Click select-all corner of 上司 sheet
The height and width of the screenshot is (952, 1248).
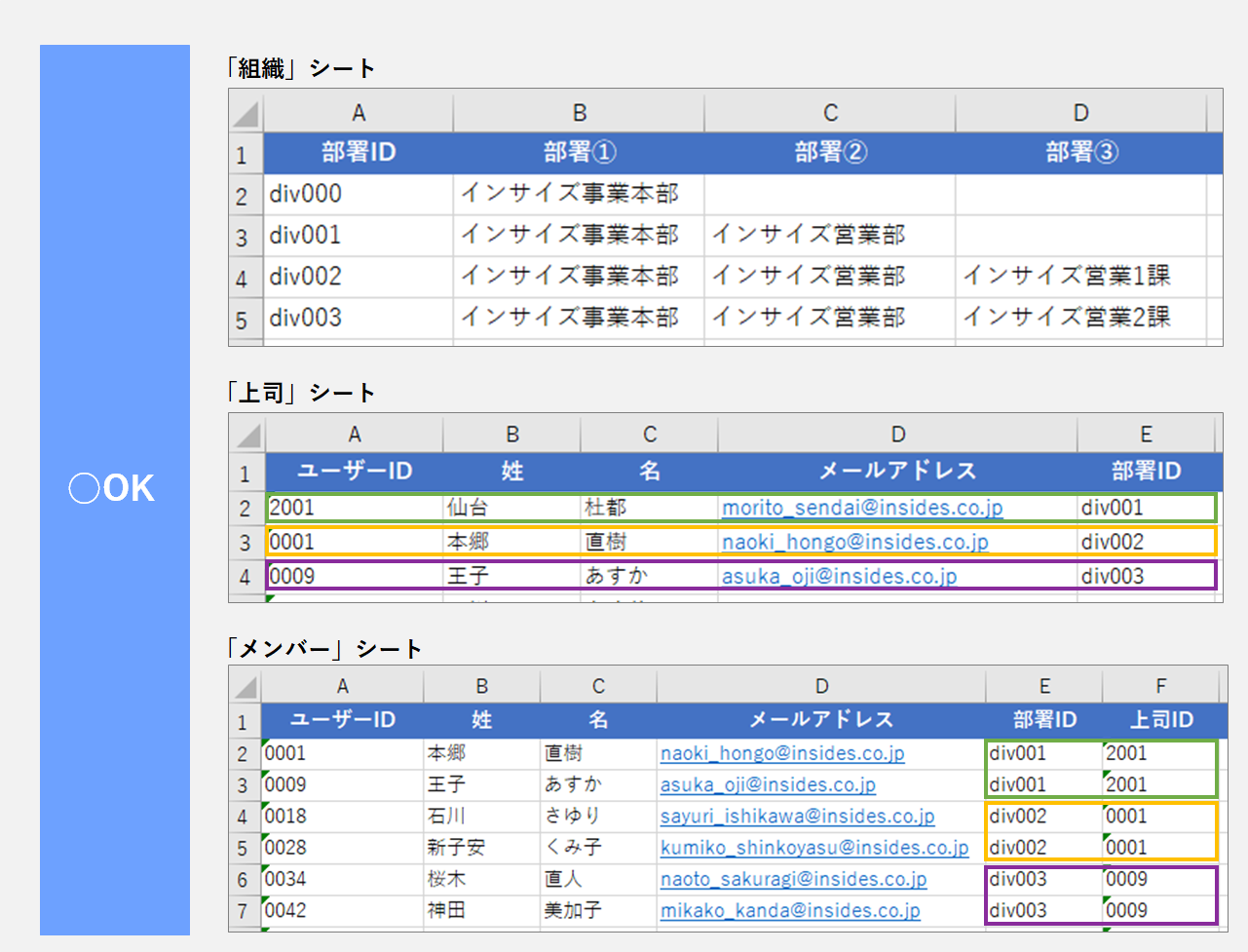(247, 435)
